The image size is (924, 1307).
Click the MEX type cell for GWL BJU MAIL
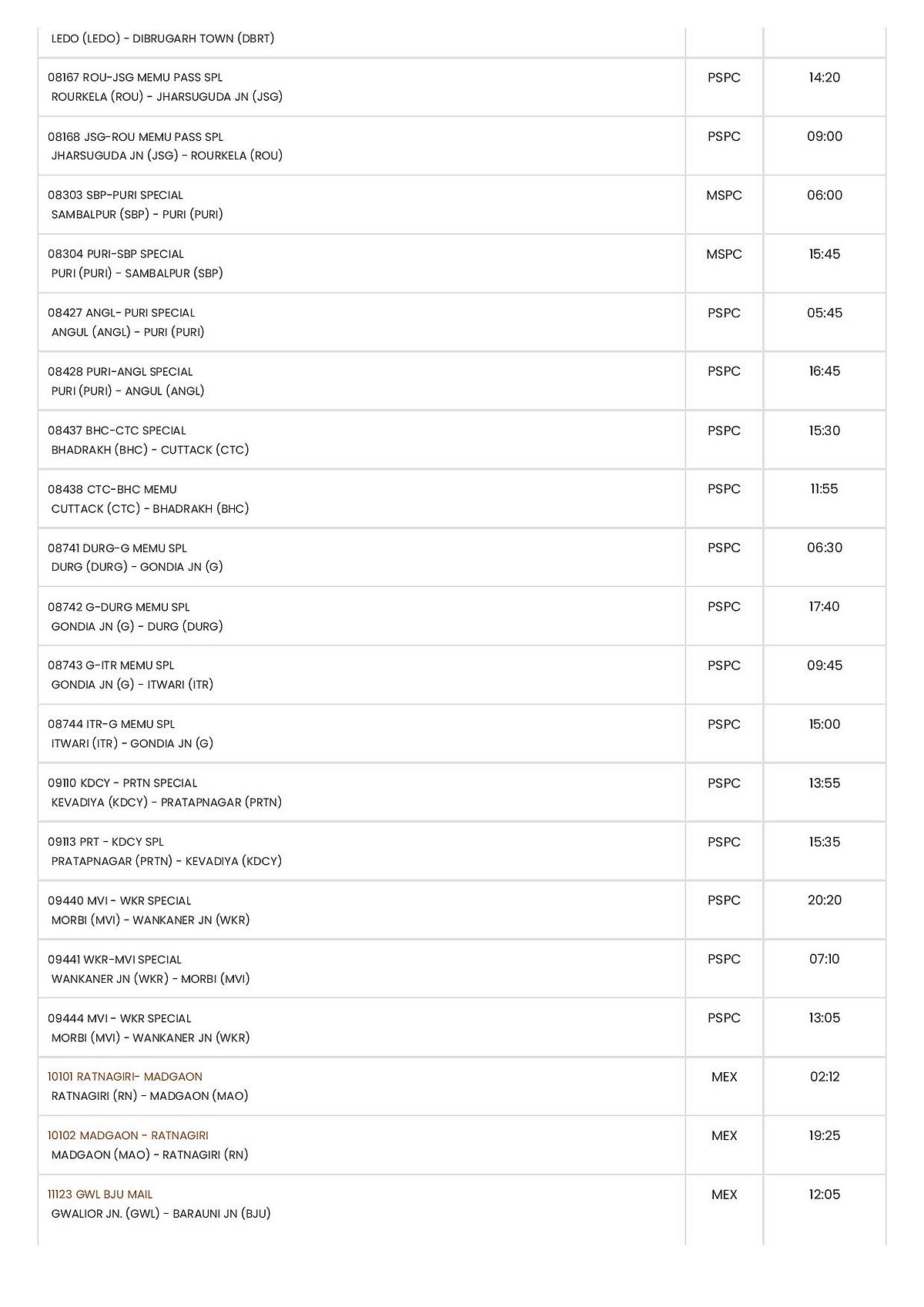724,1195
